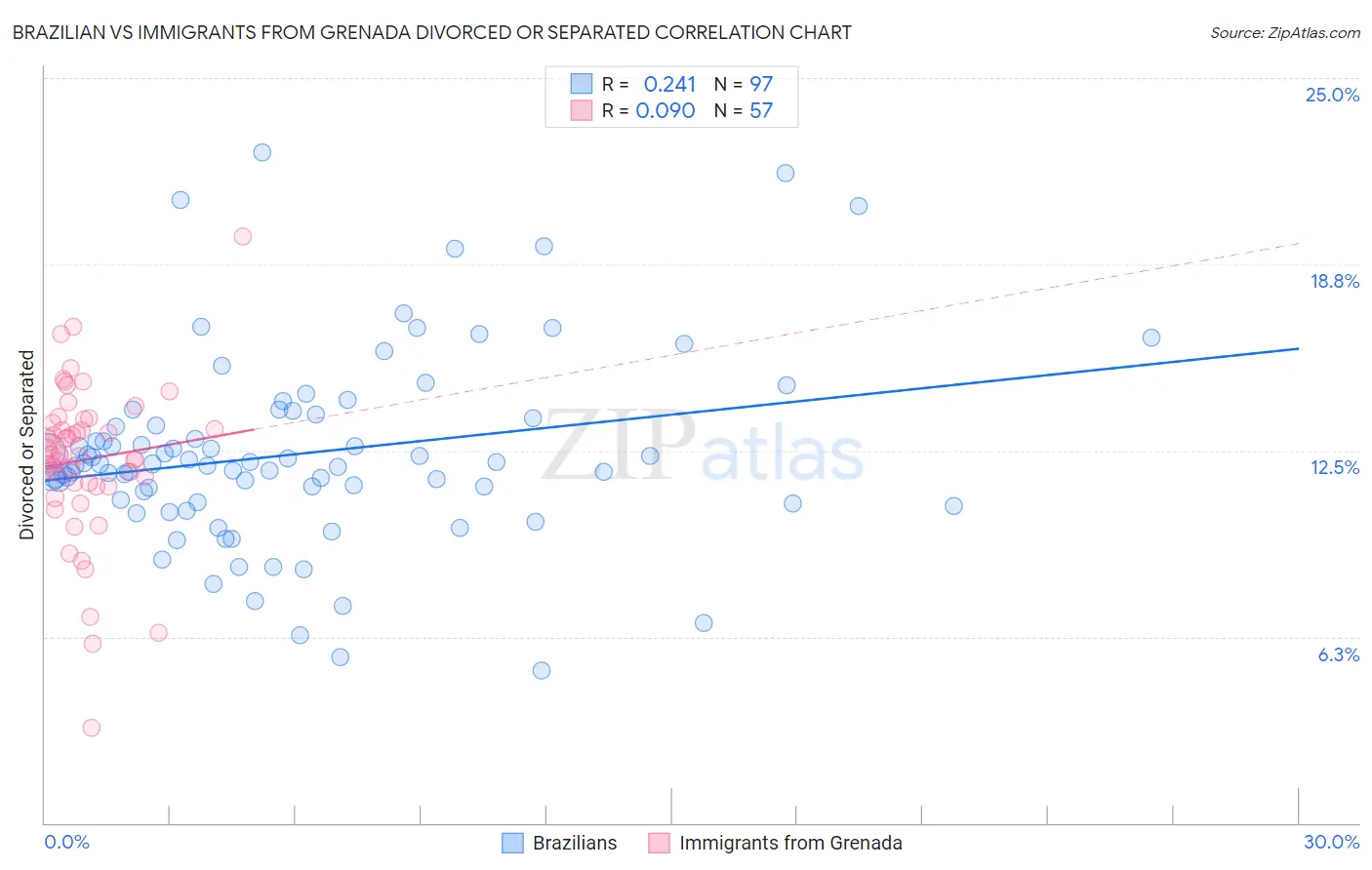The image size is (1372, 870).
Task: Click the ZIPatlas watermark in chart center
Action: coord(703,447)
